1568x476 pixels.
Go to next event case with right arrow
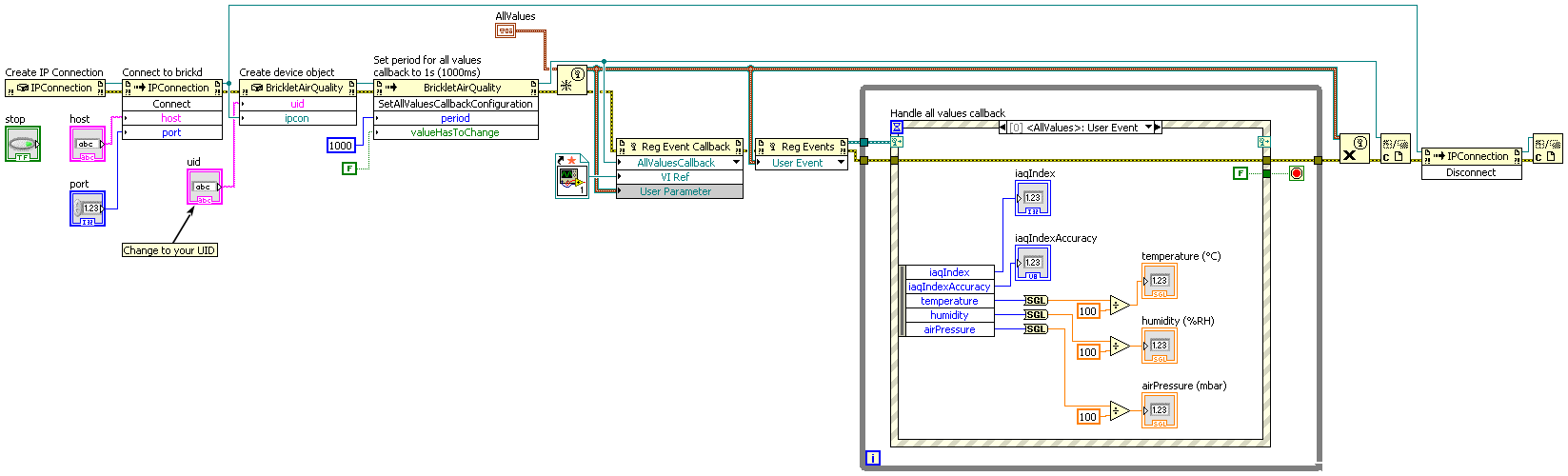point(1158,128)
